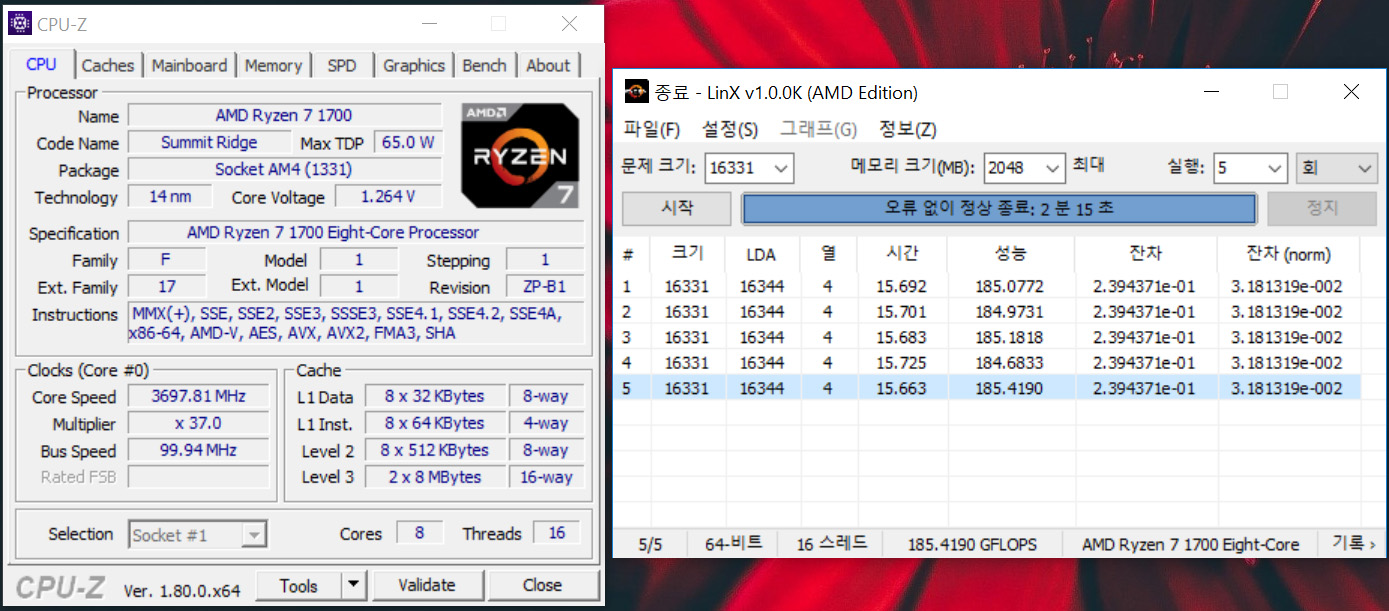Click the ZP-B1 revision value
Viewport: 1389px width, 611px height.
(545, 287)
